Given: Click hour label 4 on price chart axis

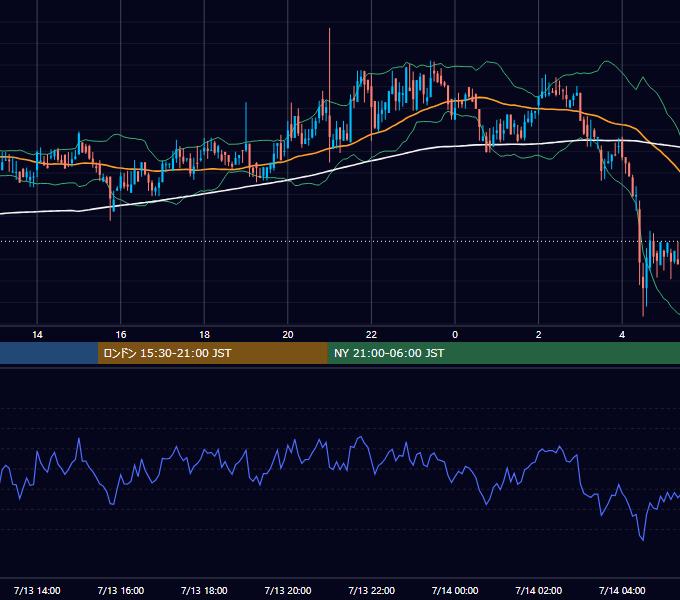Looking at the screenshot, I should [622, 335].
